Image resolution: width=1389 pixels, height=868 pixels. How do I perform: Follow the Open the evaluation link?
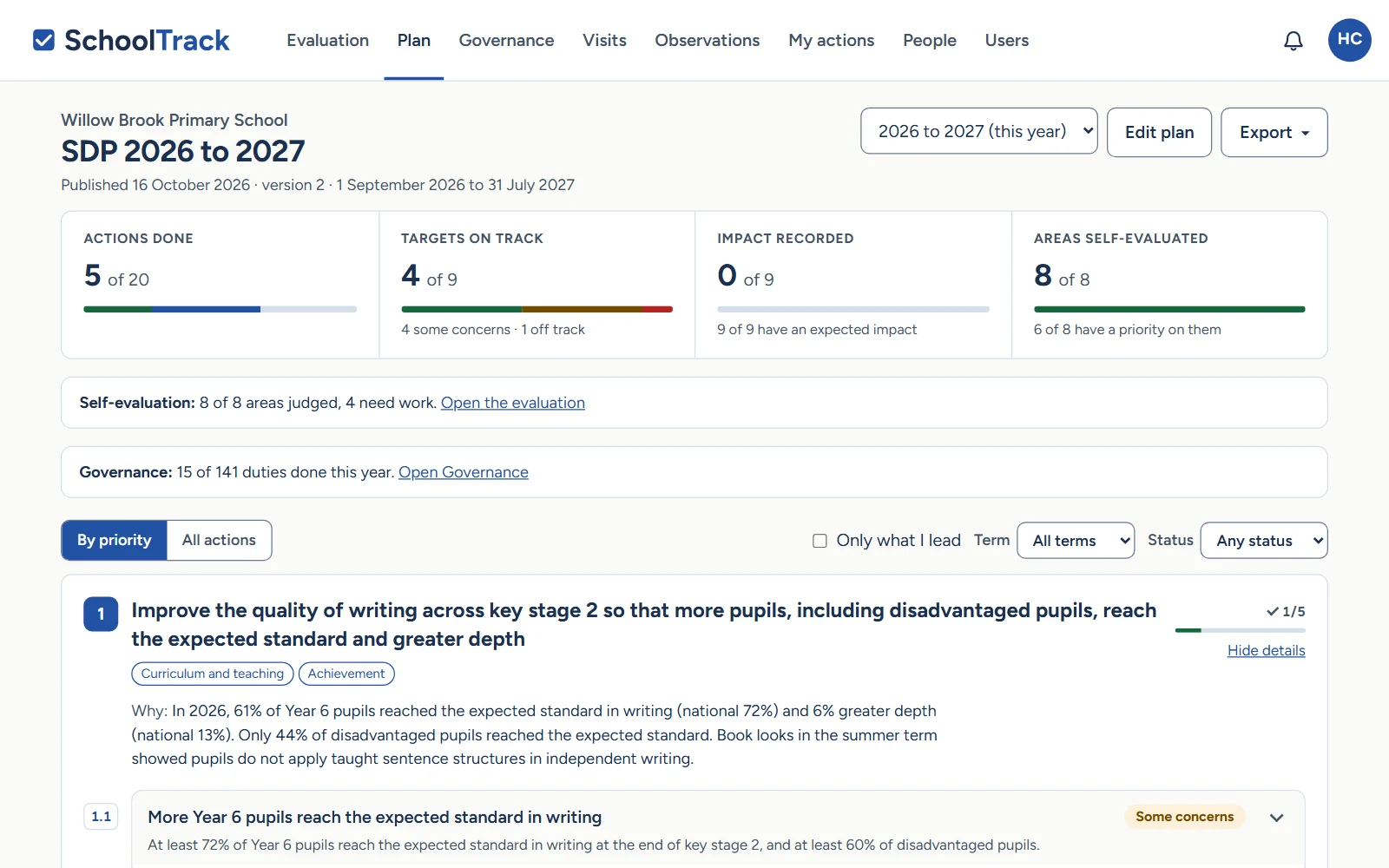[x=513, y=403]
